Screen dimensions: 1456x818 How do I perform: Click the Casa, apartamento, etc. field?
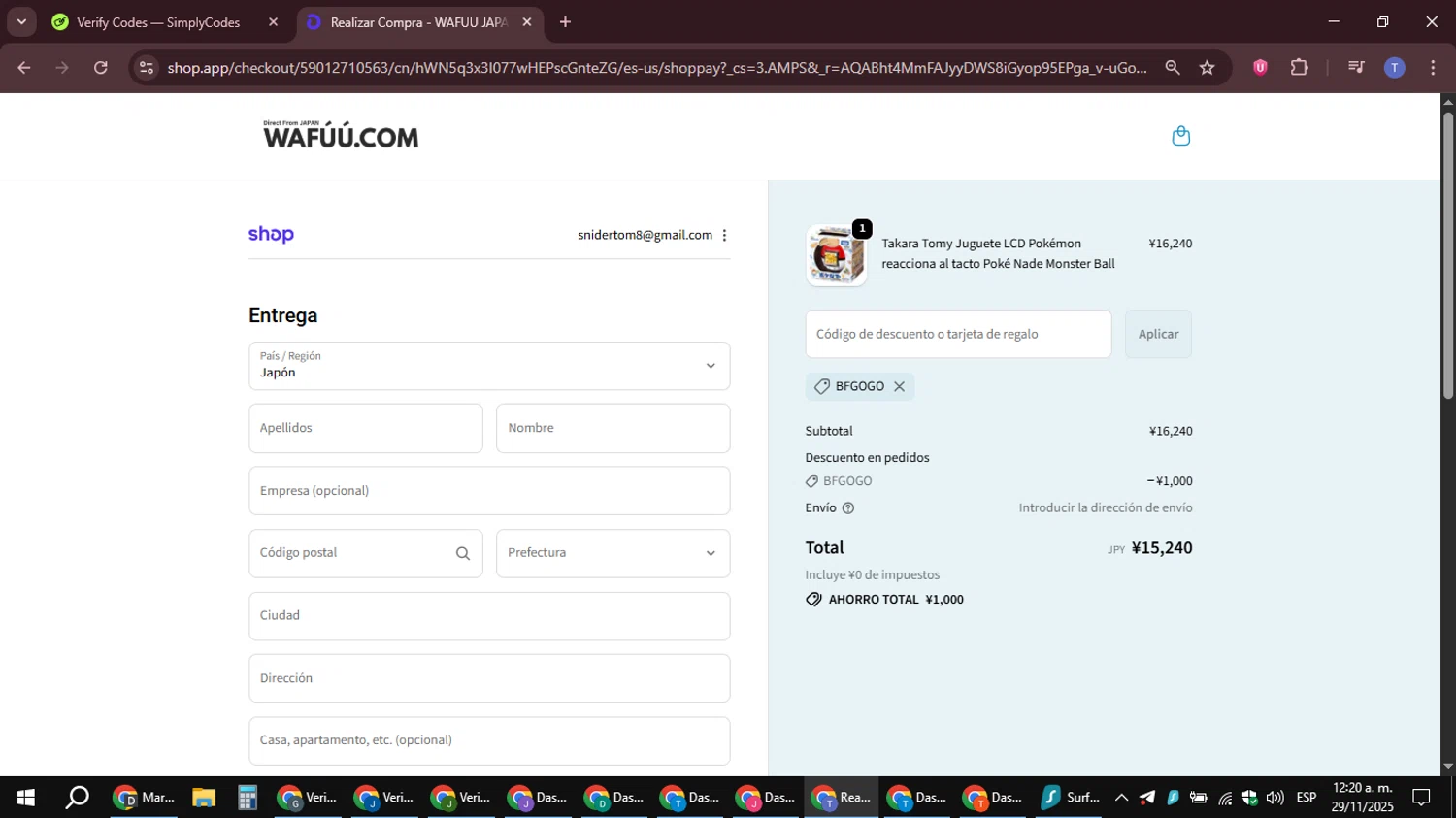pyautogui.click(x=489, y=740)
